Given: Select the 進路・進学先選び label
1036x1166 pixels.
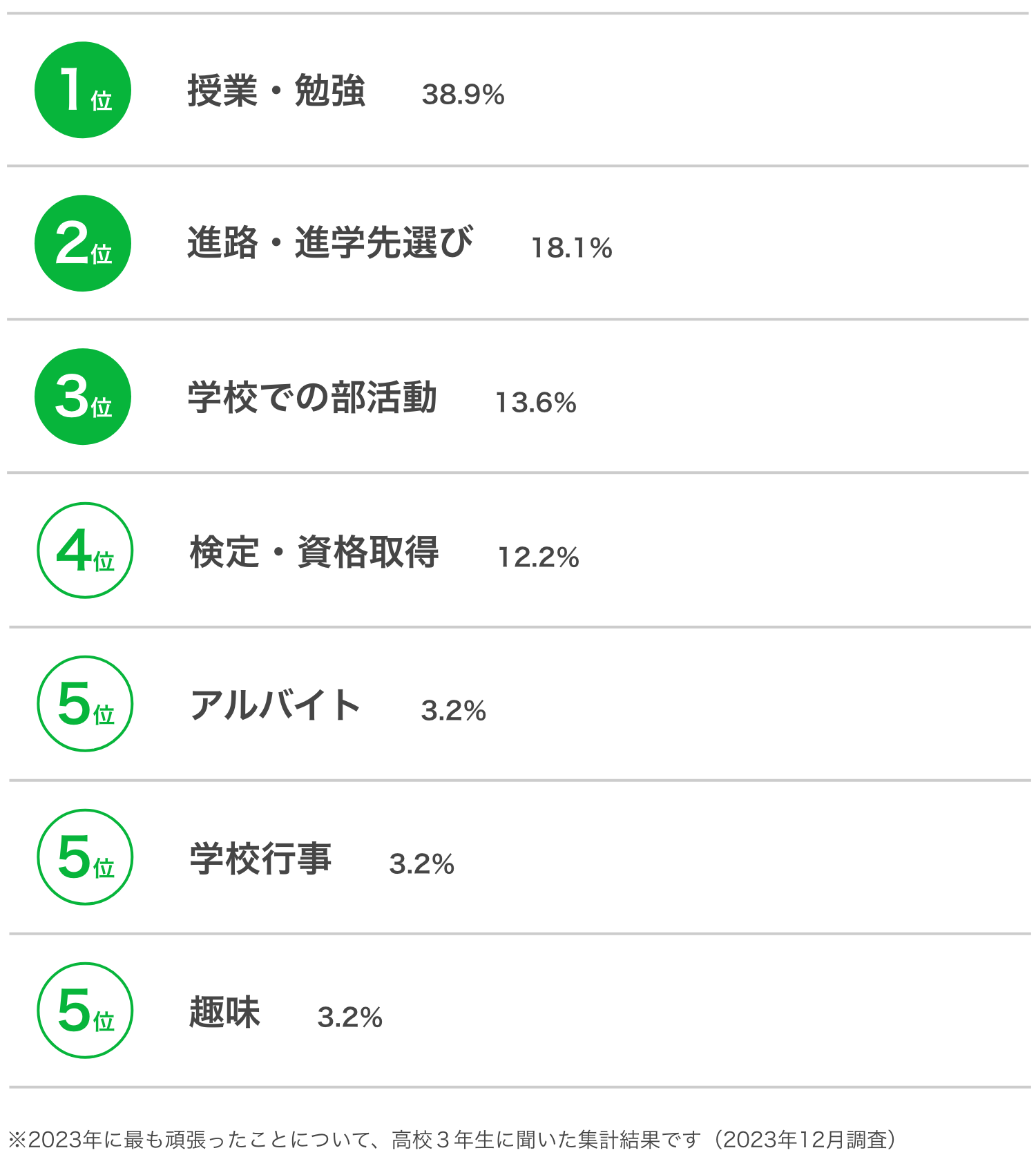Looking at the screenshot, I should 330,243.
